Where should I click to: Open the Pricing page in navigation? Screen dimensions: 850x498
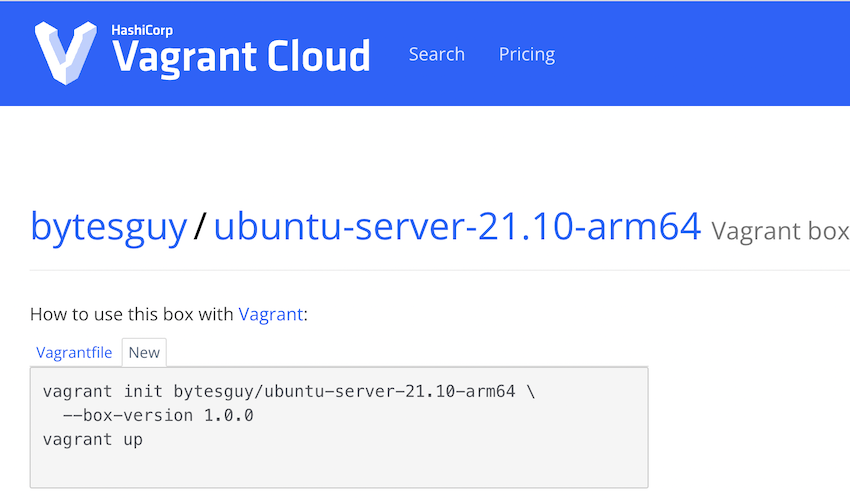526,54
